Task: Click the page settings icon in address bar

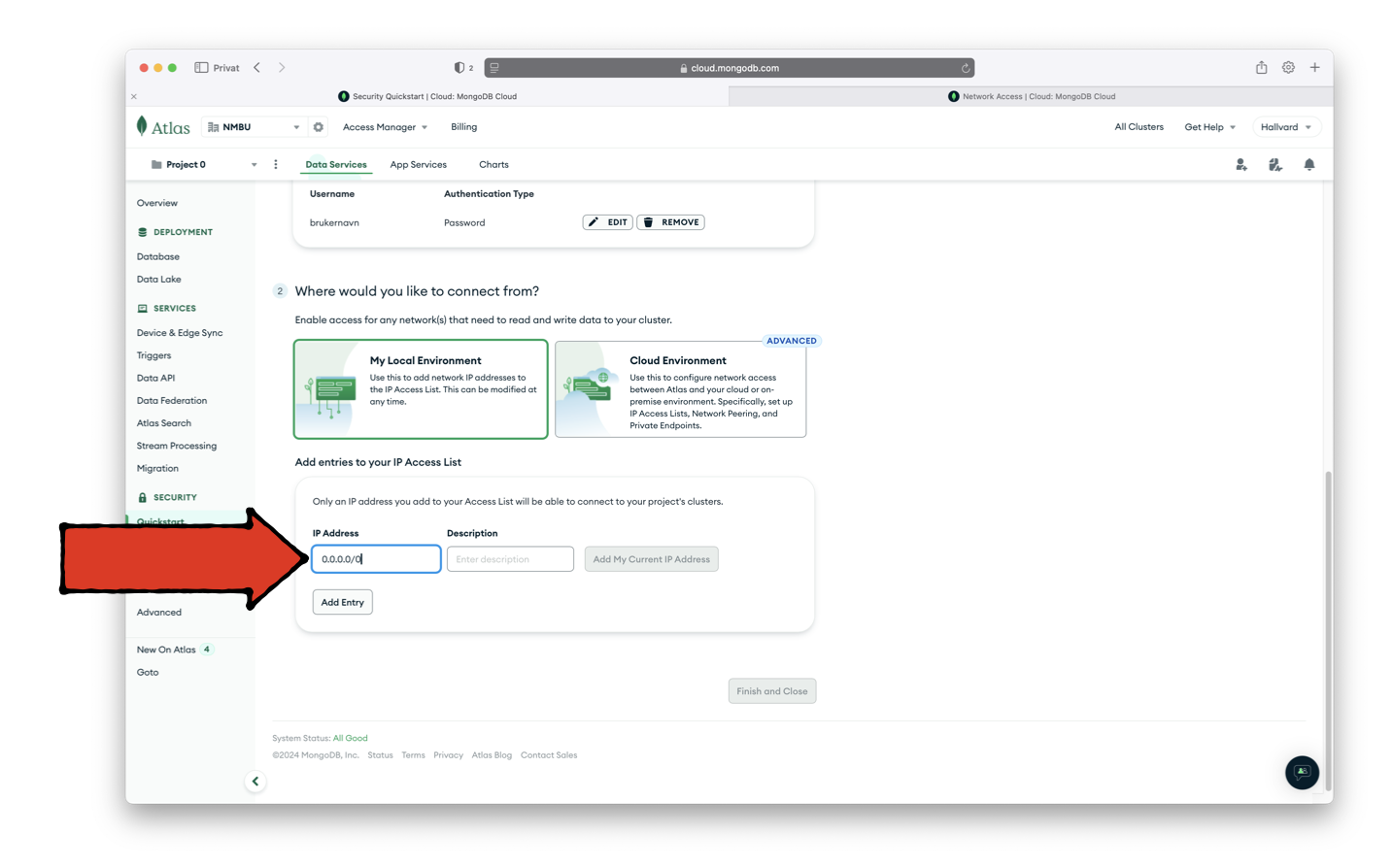Action: [x=494, y=68]
